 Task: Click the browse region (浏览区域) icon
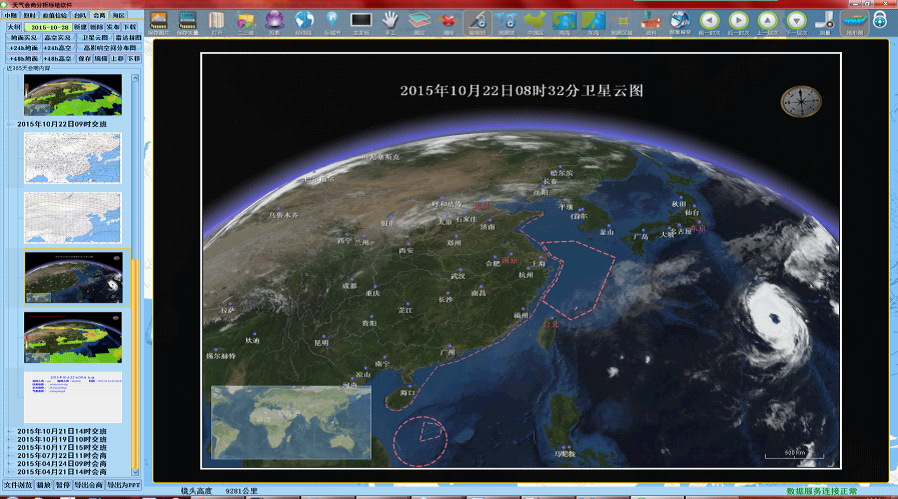(622, 23)
